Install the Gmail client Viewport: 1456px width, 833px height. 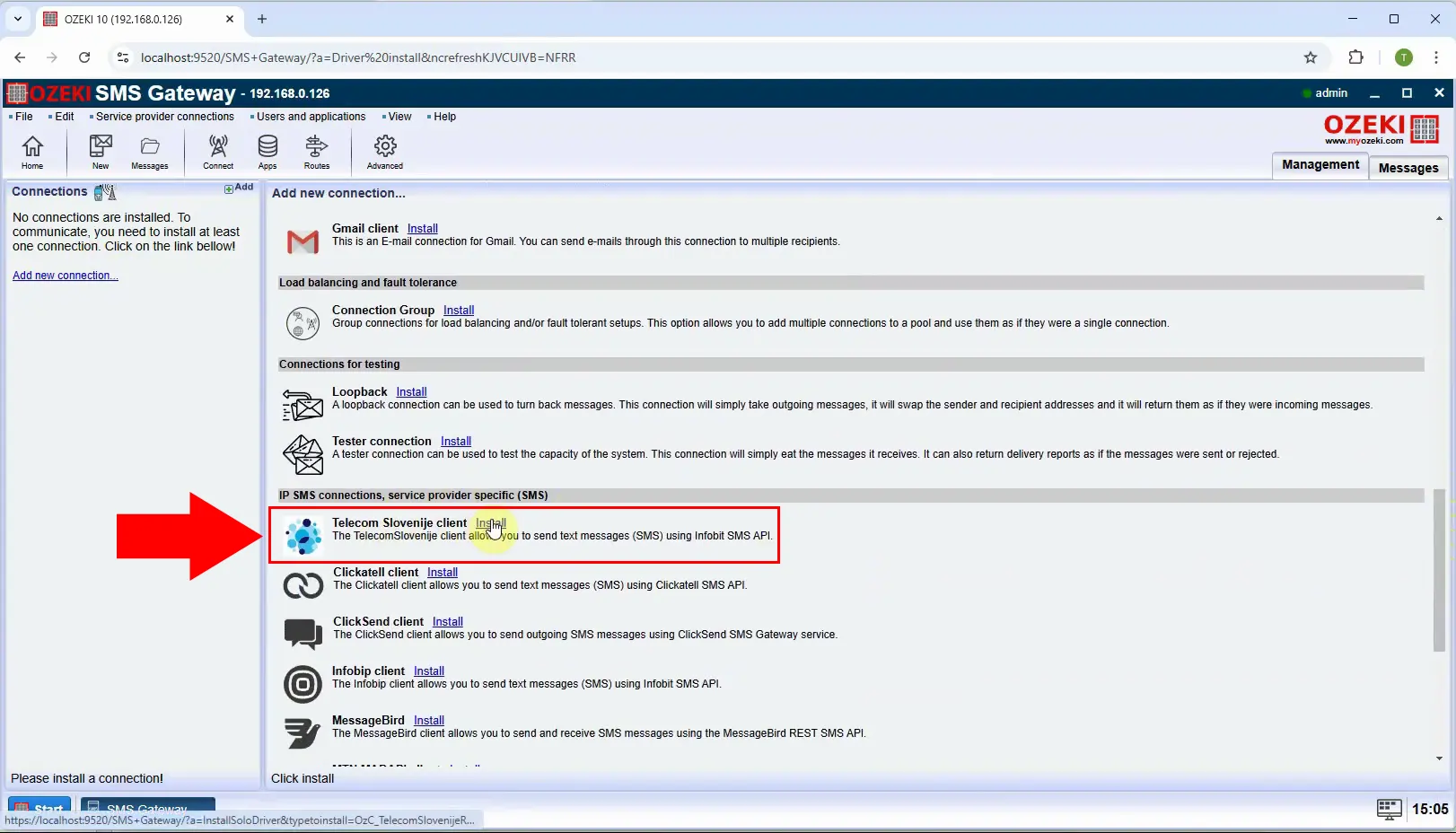click(x=422, y=229)
